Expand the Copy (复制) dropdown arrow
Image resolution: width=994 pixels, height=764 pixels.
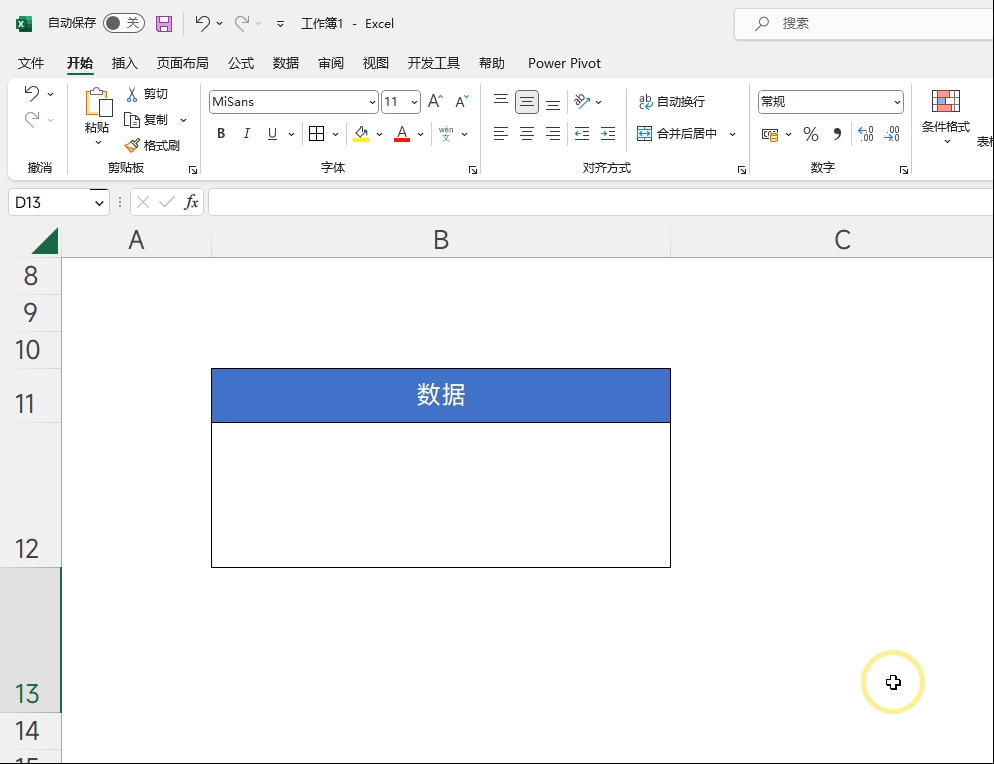pyautogui.click(x=183, y=120)
